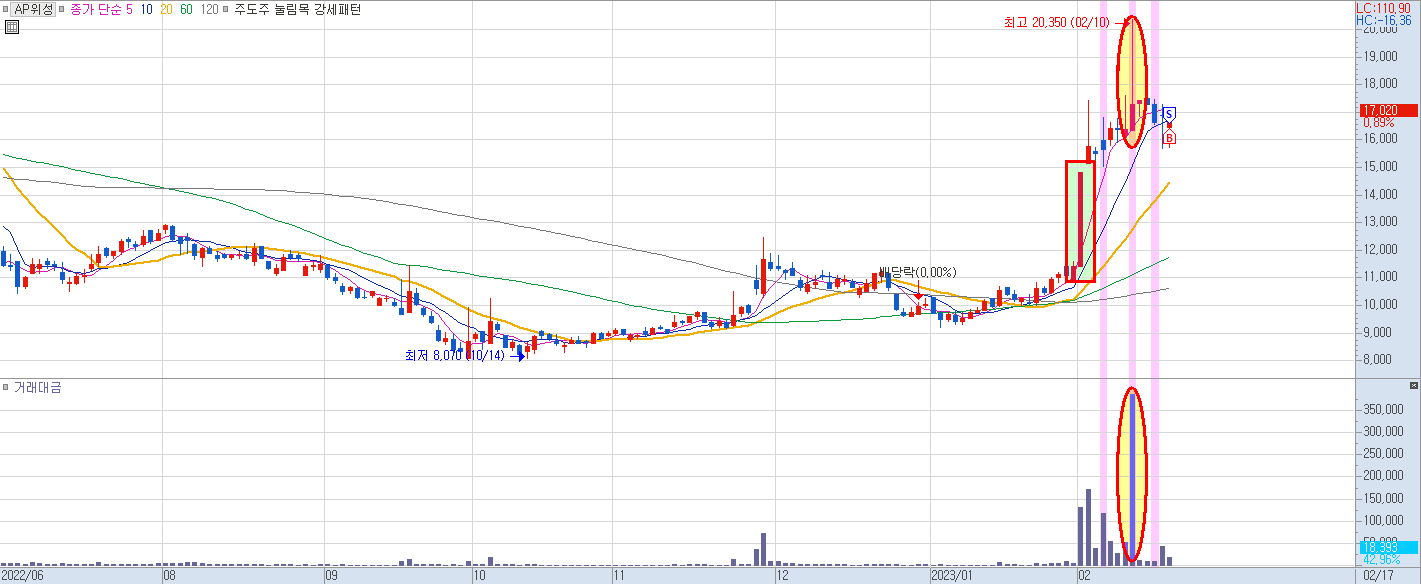
Task: Click the 10 month axis label
Action: coord(479,576)
